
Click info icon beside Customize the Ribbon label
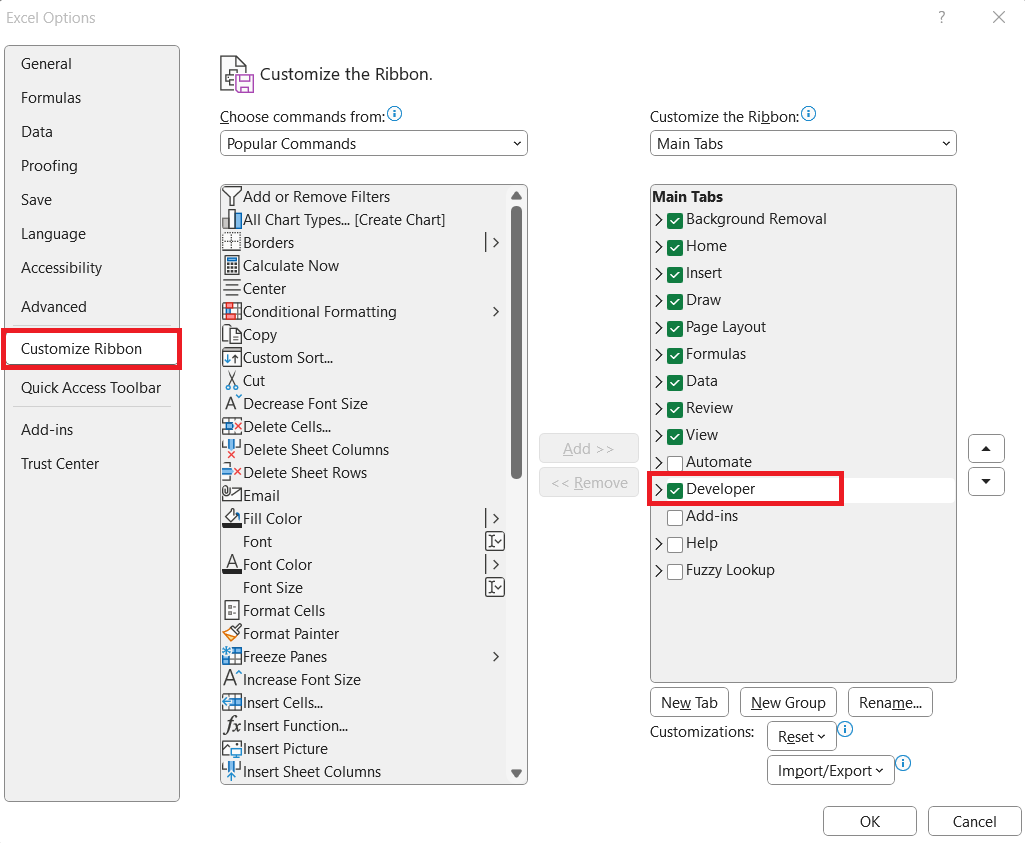pyautogui.click(x=808, y=114)
